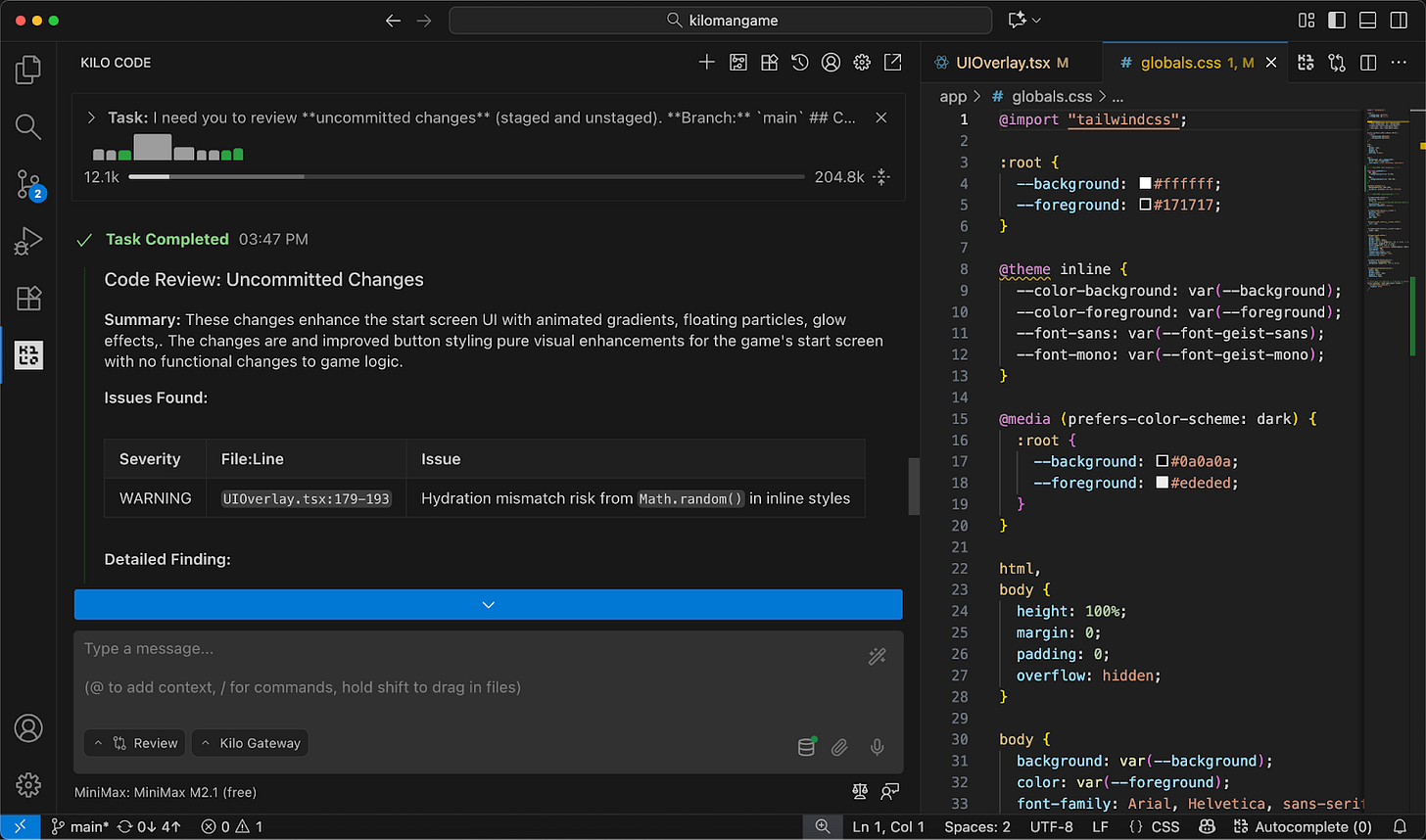Screen dimensions: 1426x840
Task: Open the Explorer view in activity bar
Action: coord(28,70)
